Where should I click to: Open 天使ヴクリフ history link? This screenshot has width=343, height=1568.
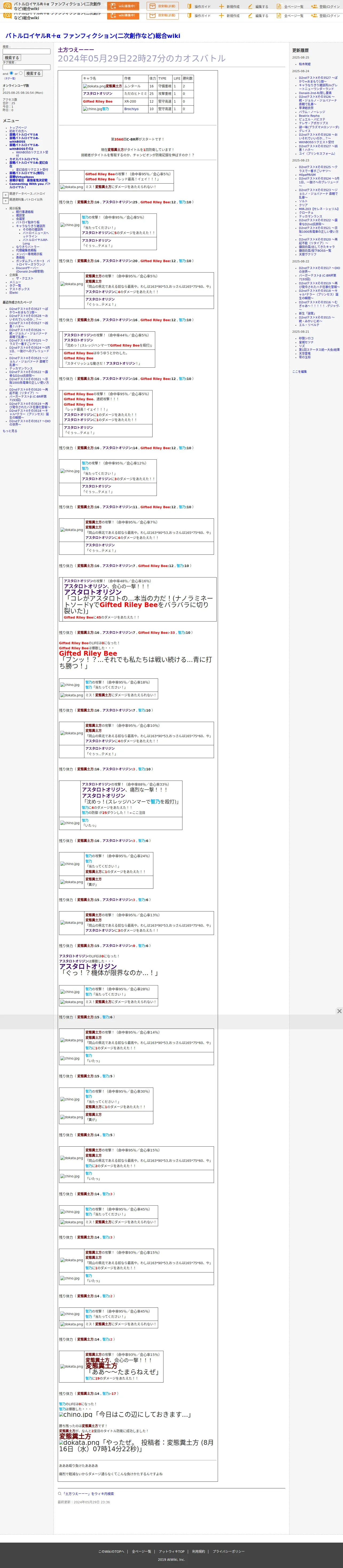pos(308,254)
